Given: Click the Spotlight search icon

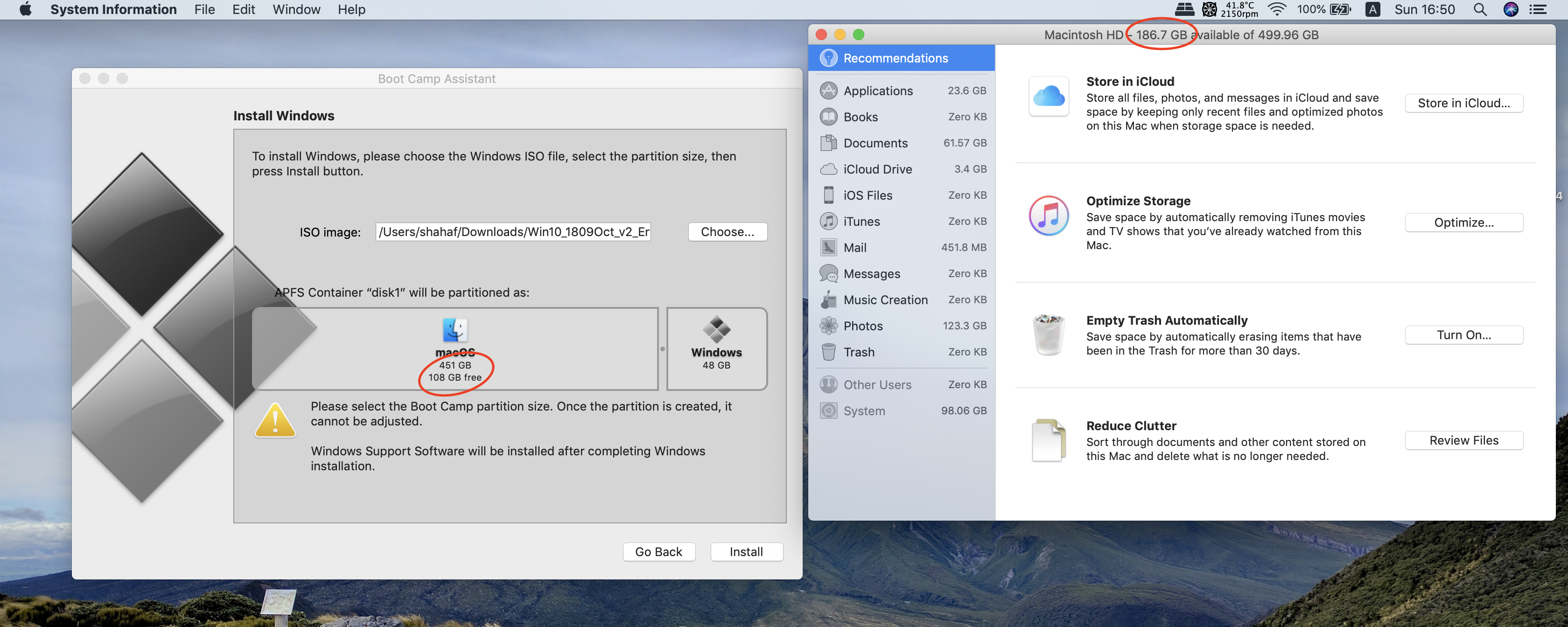Looking at the screenshot, I should coord(1480,10).
